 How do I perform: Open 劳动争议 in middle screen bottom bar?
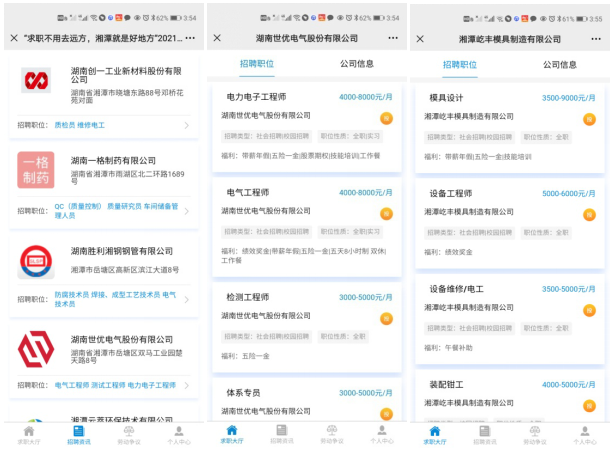(332, 435)
